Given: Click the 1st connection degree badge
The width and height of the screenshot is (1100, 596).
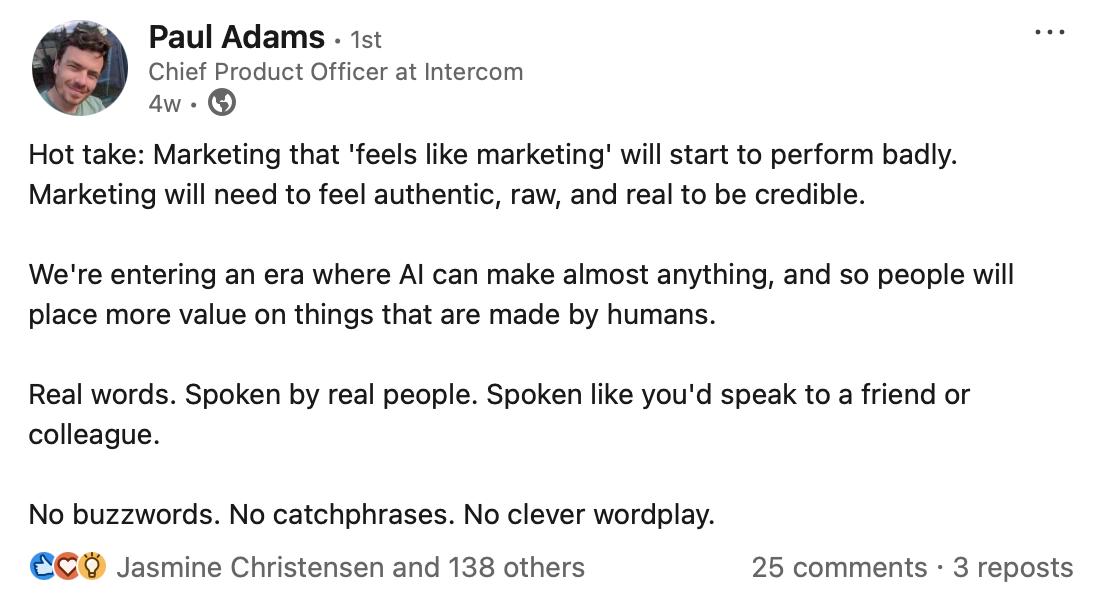Looking at the screenshot, I should point(365,40).
